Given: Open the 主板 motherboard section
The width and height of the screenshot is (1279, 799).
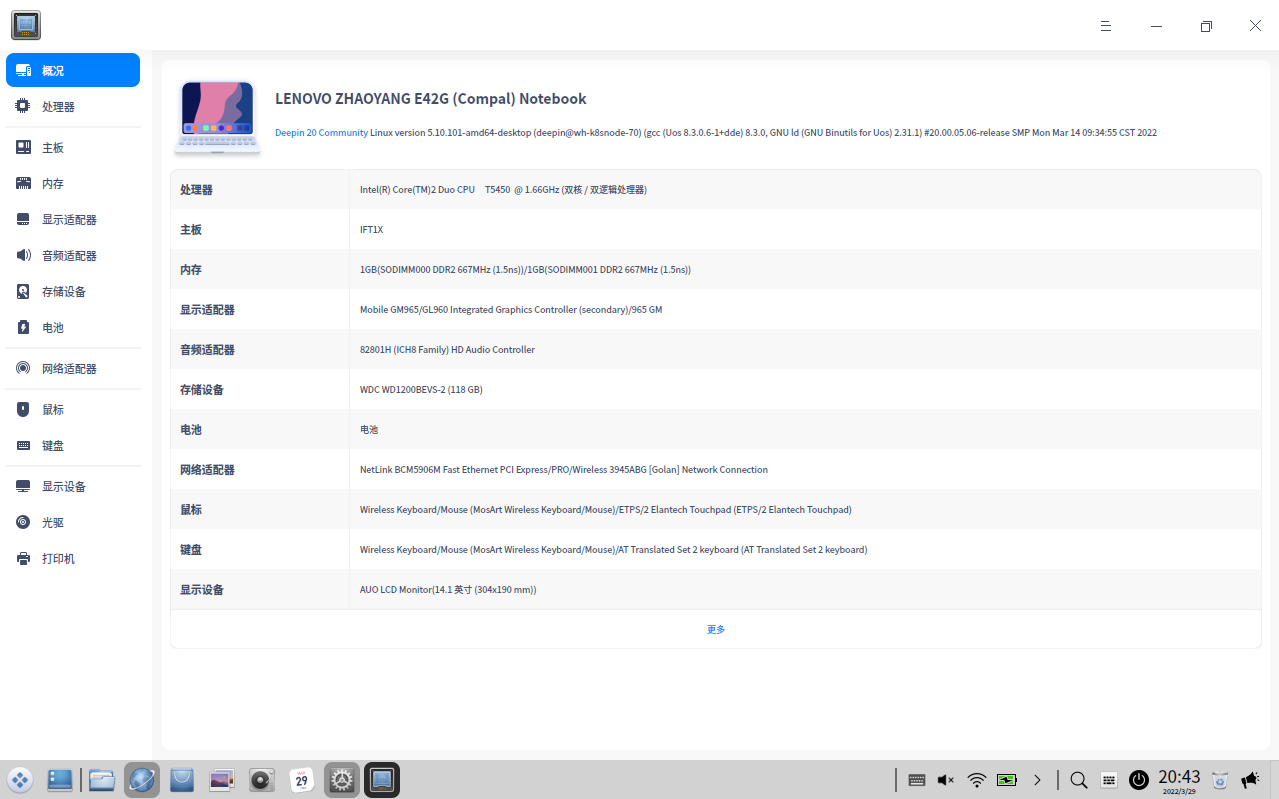Looking at the screenshot, I should click(x=73, y=147).
